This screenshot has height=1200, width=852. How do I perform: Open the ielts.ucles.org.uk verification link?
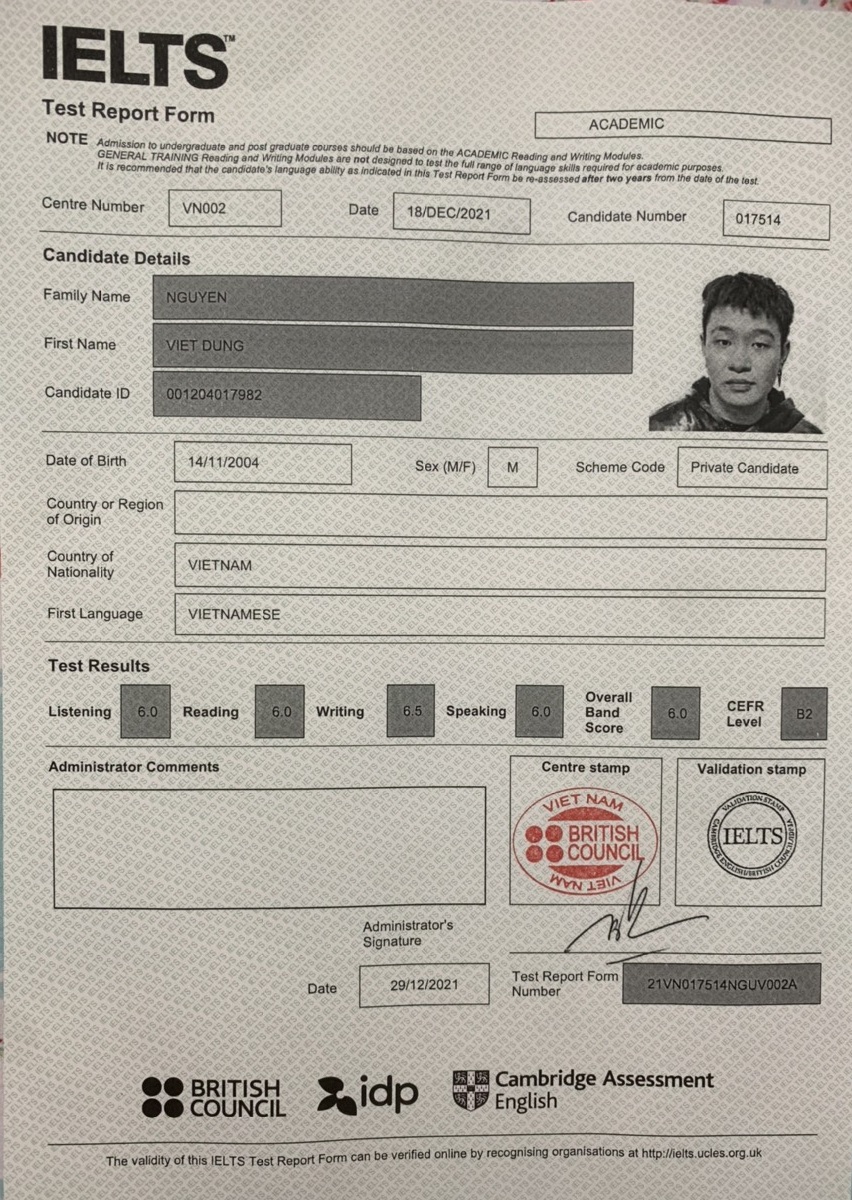[x=701, y=1153]
